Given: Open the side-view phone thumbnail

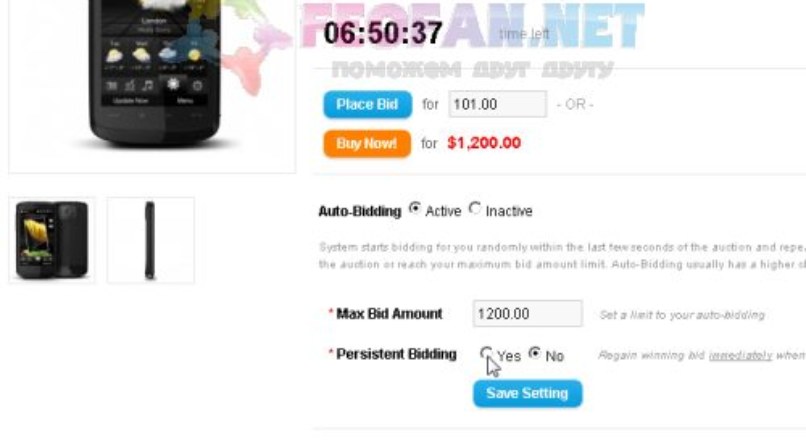Looking at the screenshot, I should point(151,240).
